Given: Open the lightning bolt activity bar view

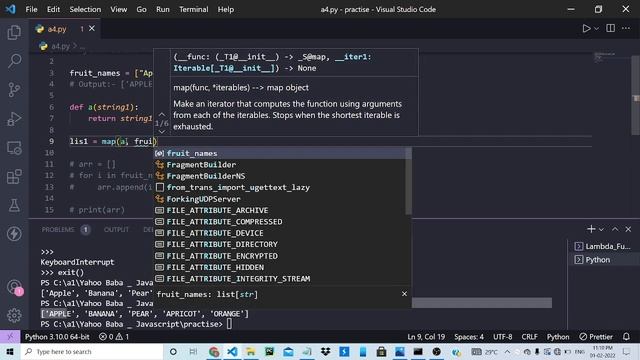Looking at the screenshot, I should coord(14,234).
